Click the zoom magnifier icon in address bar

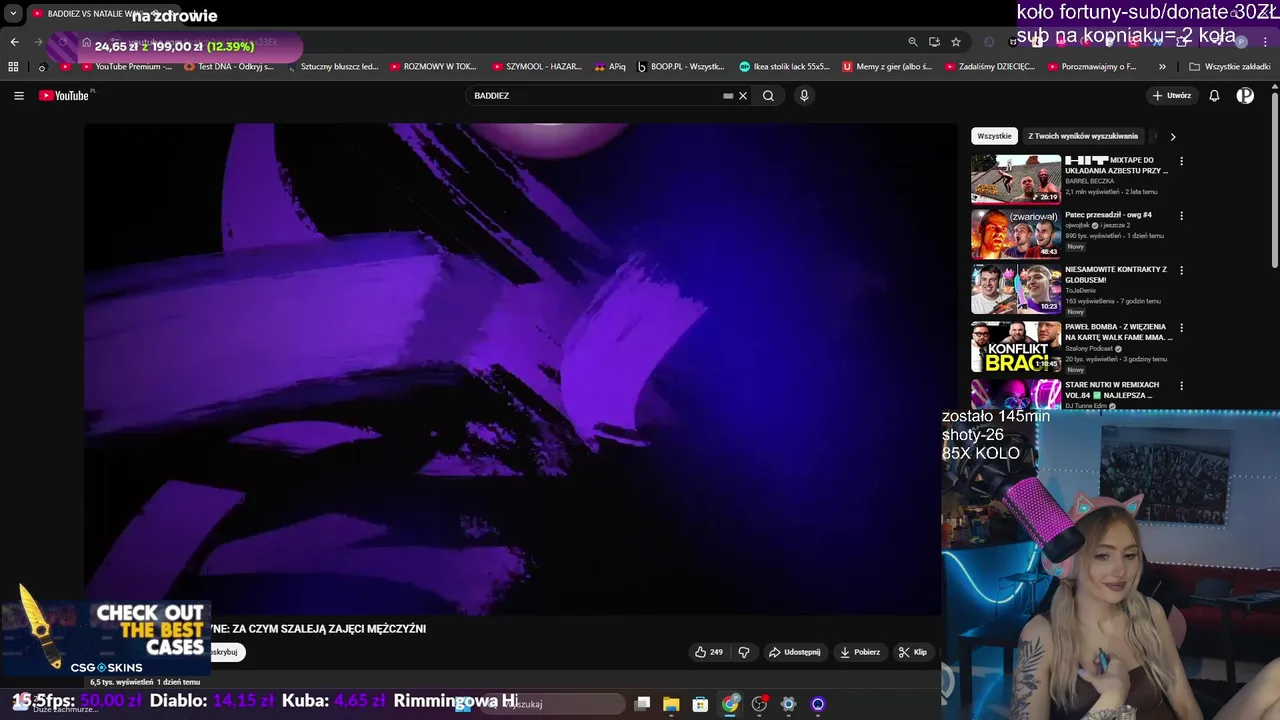click(913, 42)
